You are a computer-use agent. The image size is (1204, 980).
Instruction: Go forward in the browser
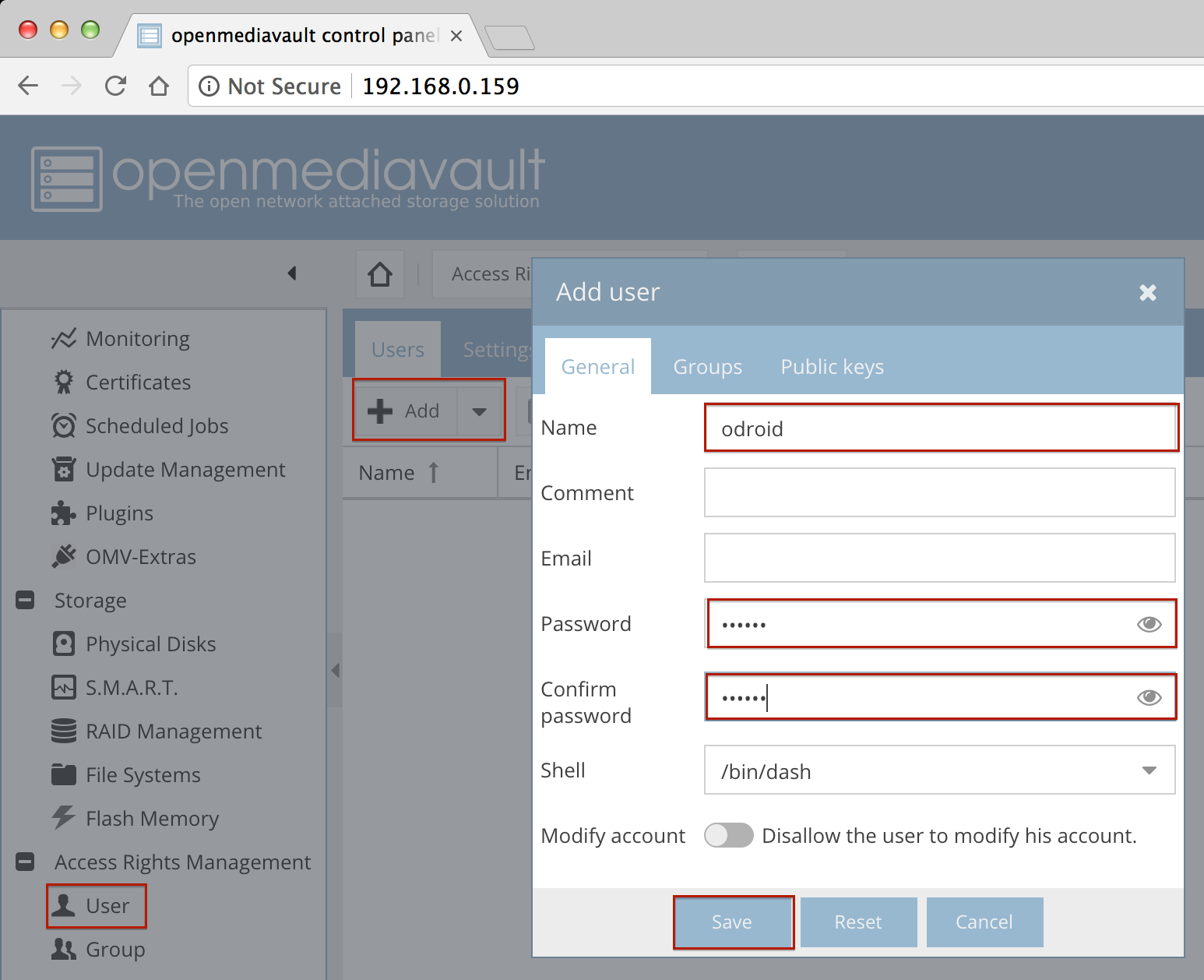click(72, 86)
